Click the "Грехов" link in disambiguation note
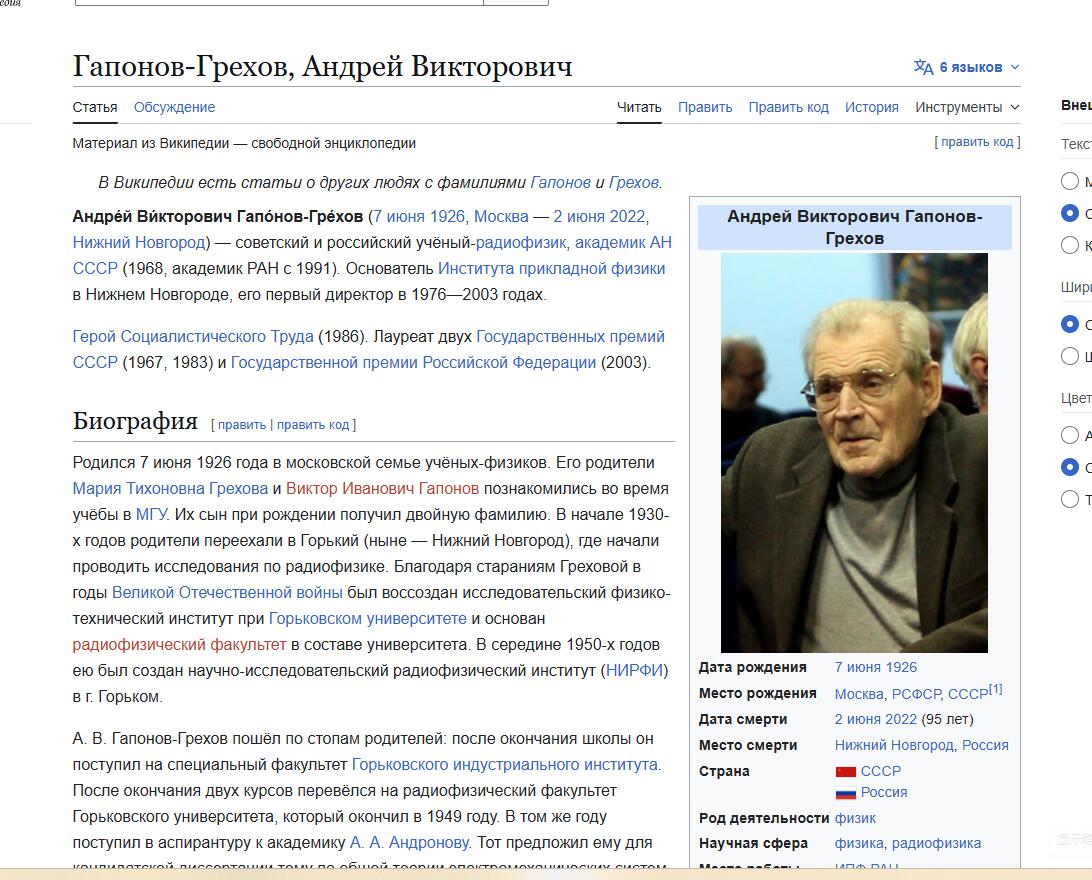This screenshot has height=880, width=1092. point(634,182)
